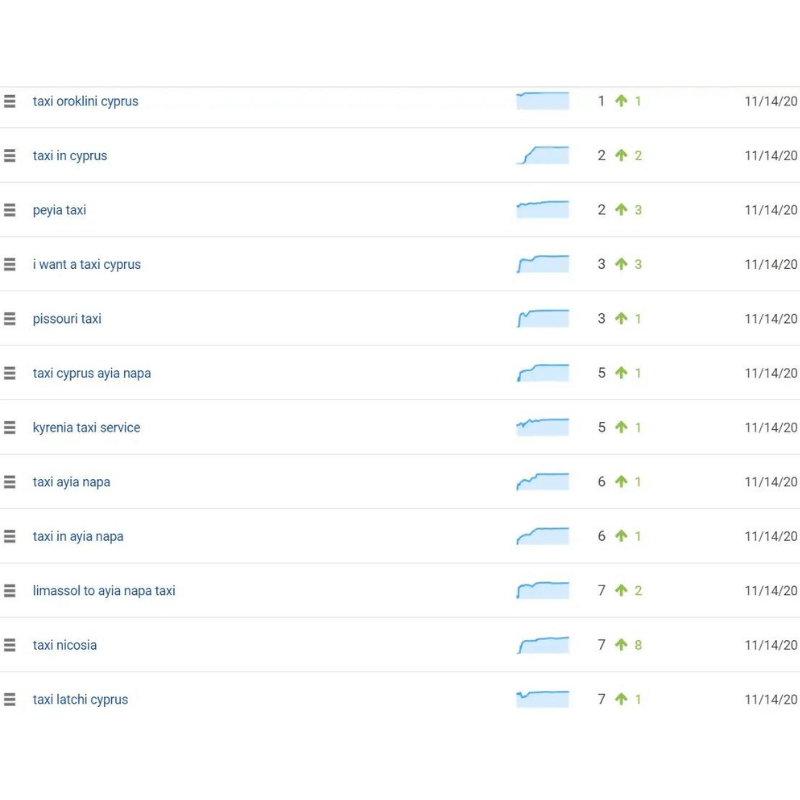This screenshot has width=800, height=800.
Task: Open the taxi oroklini cyprus keyword link
Action: pos(85,101)
